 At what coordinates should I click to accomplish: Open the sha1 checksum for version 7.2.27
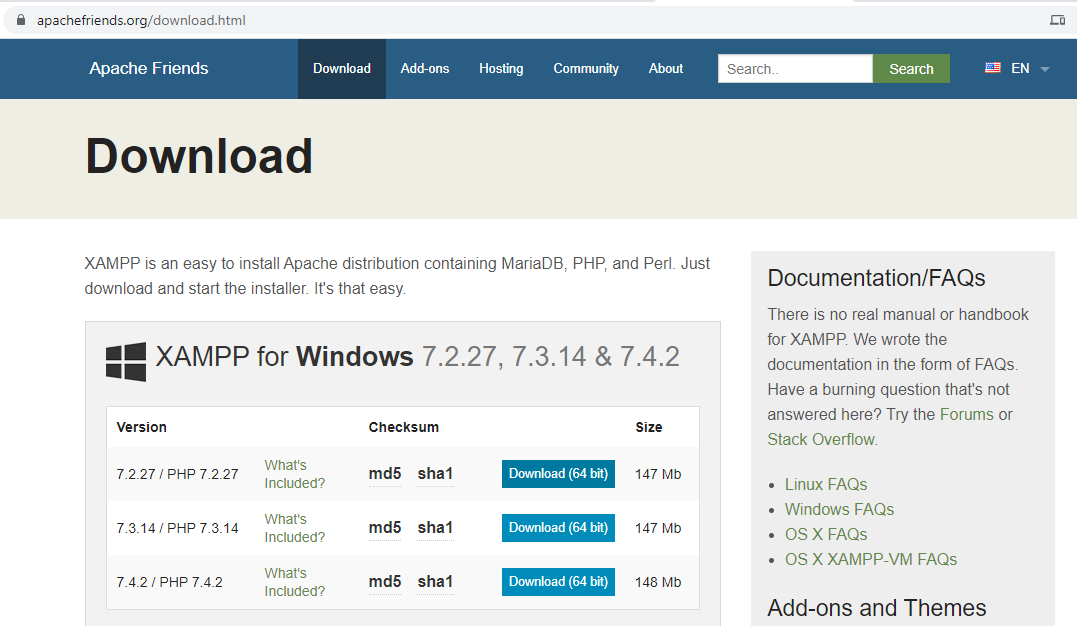pos(435,473)
